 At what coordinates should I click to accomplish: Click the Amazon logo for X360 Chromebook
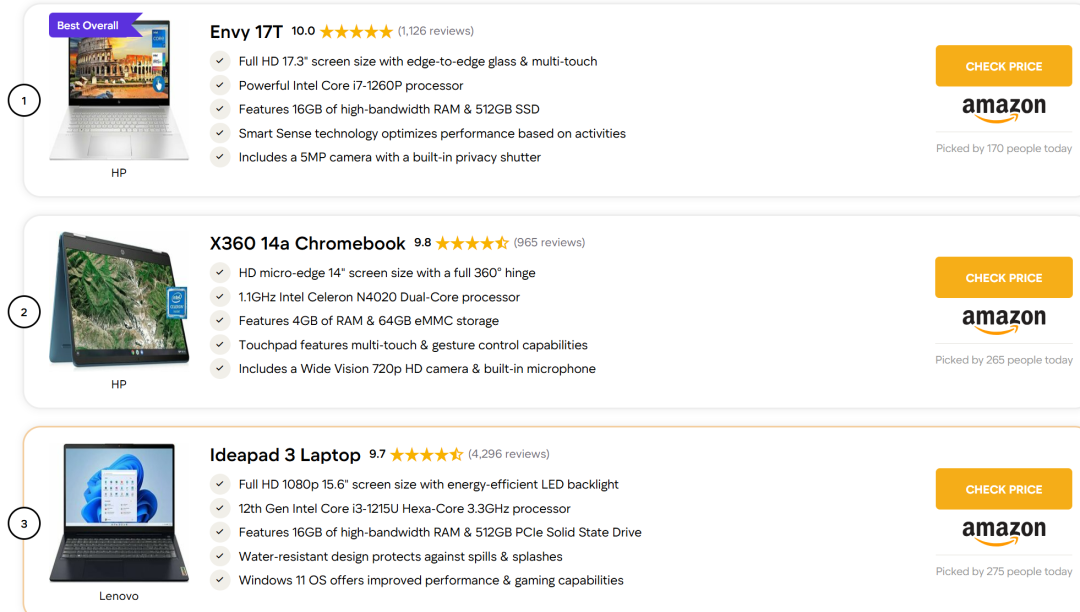point(1004,320)
